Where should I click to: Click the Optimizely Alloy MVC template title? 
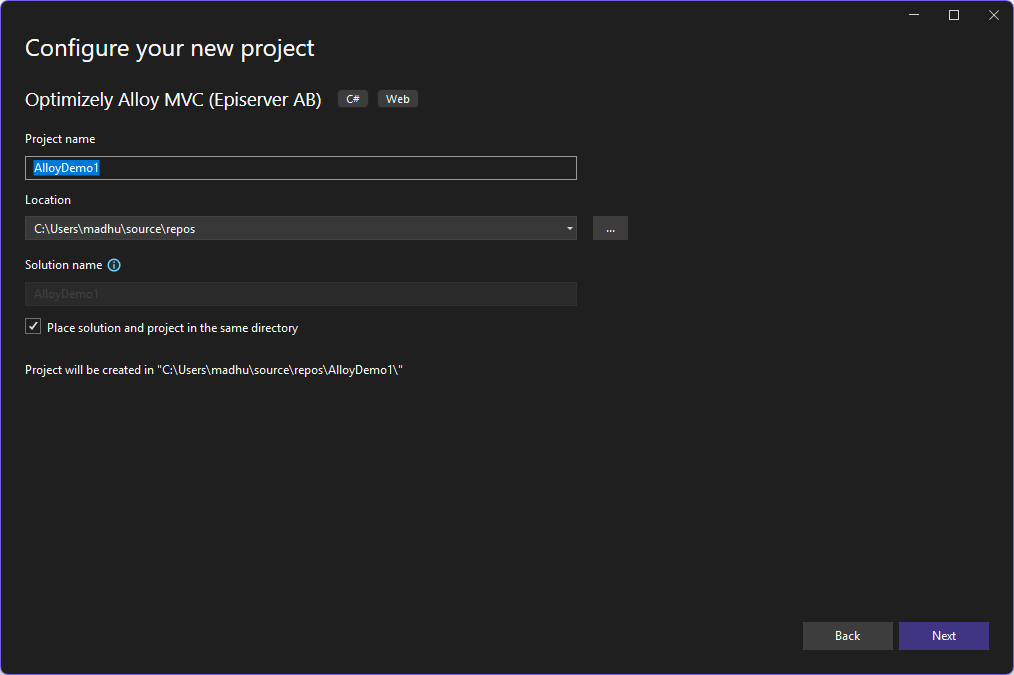click(173, 100)
